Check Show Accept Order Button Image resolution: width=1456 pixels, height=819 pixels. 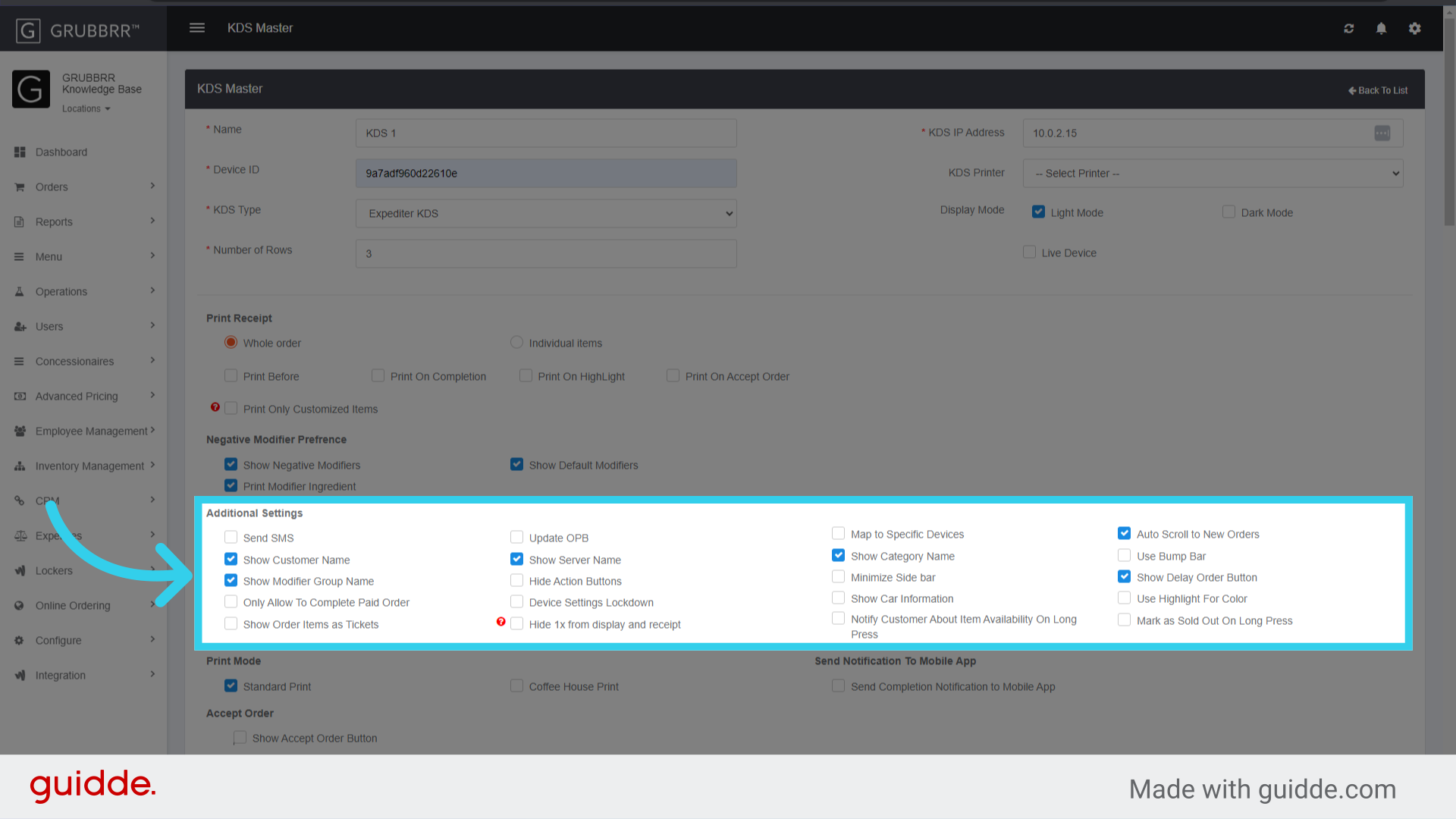click(240, 737)
